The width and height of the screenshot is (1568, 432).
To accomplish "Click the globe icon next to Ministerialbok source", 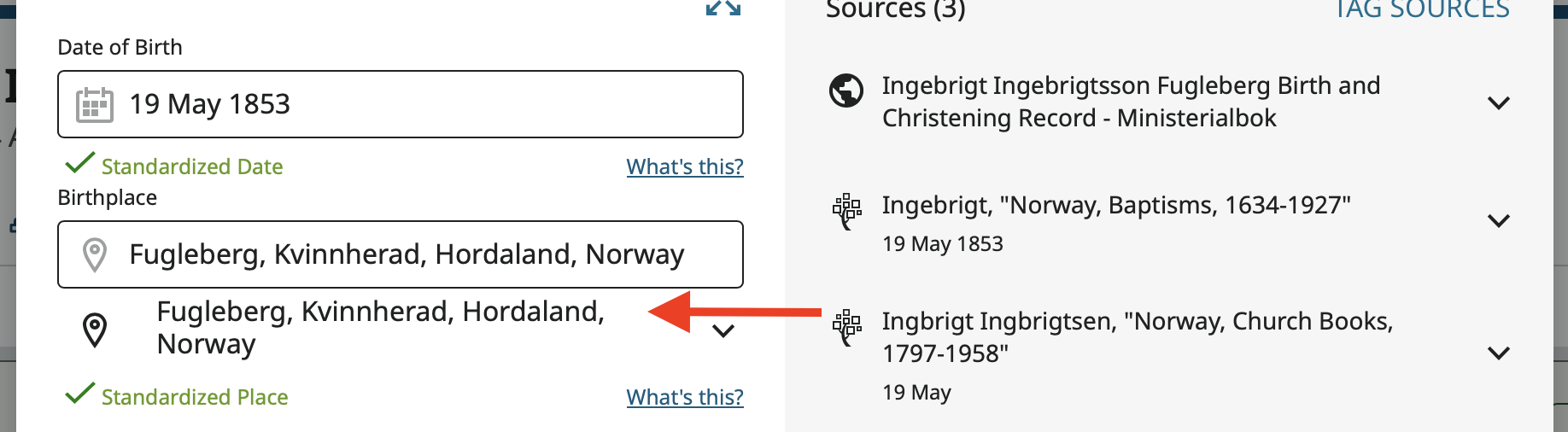I will [x=846, y=90].
